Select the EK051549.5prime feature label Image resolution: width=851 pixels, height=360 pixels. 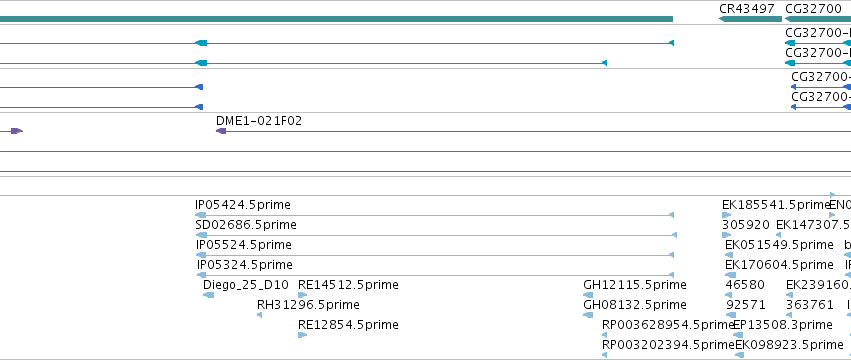(779, 245)
